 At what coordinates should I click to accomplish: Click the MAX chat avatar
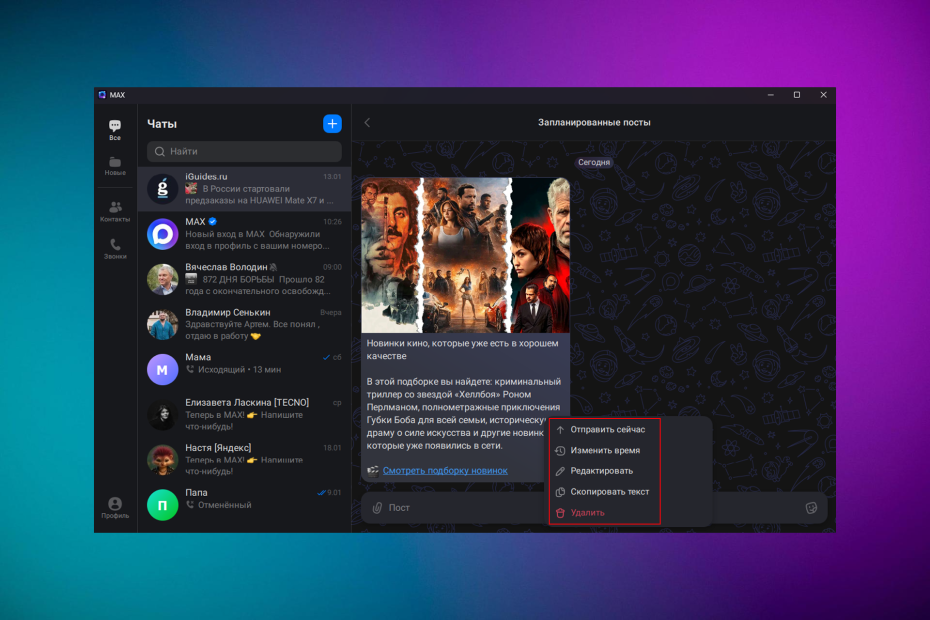pyautogui.click(x=163, y=234)
